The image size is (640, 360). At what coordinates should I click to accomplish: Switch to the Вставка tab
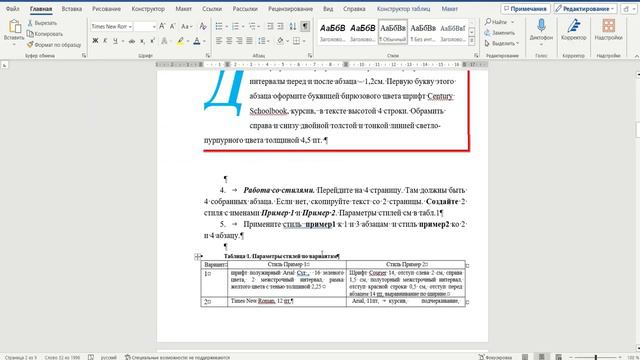[x=71, y=9]
